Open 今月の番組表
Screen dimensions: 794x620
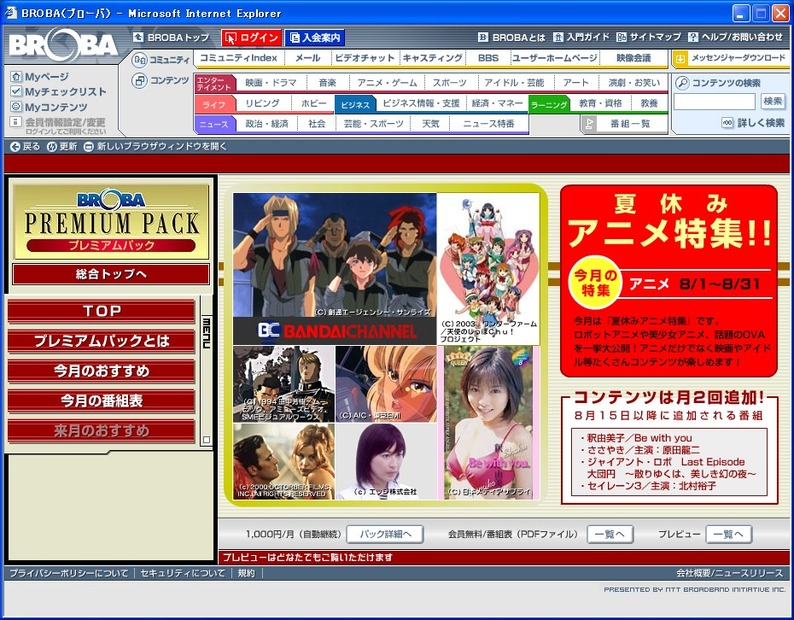[x=101, y=401]
